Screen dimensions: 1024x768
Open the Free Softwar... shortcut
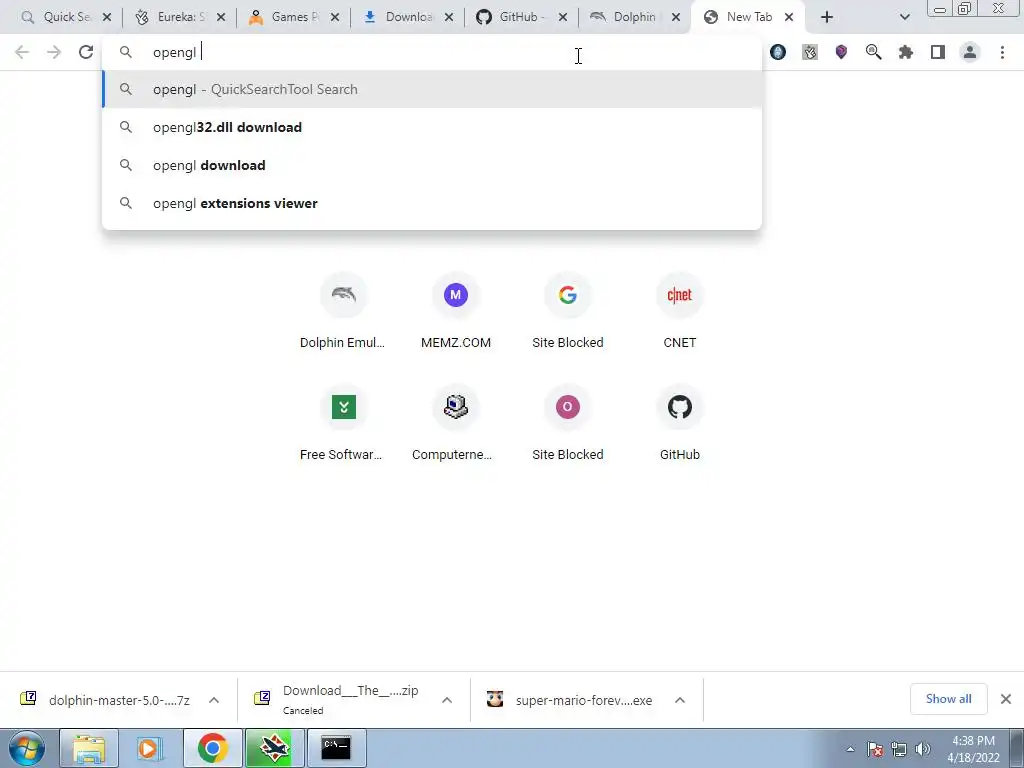pos(344,425)
